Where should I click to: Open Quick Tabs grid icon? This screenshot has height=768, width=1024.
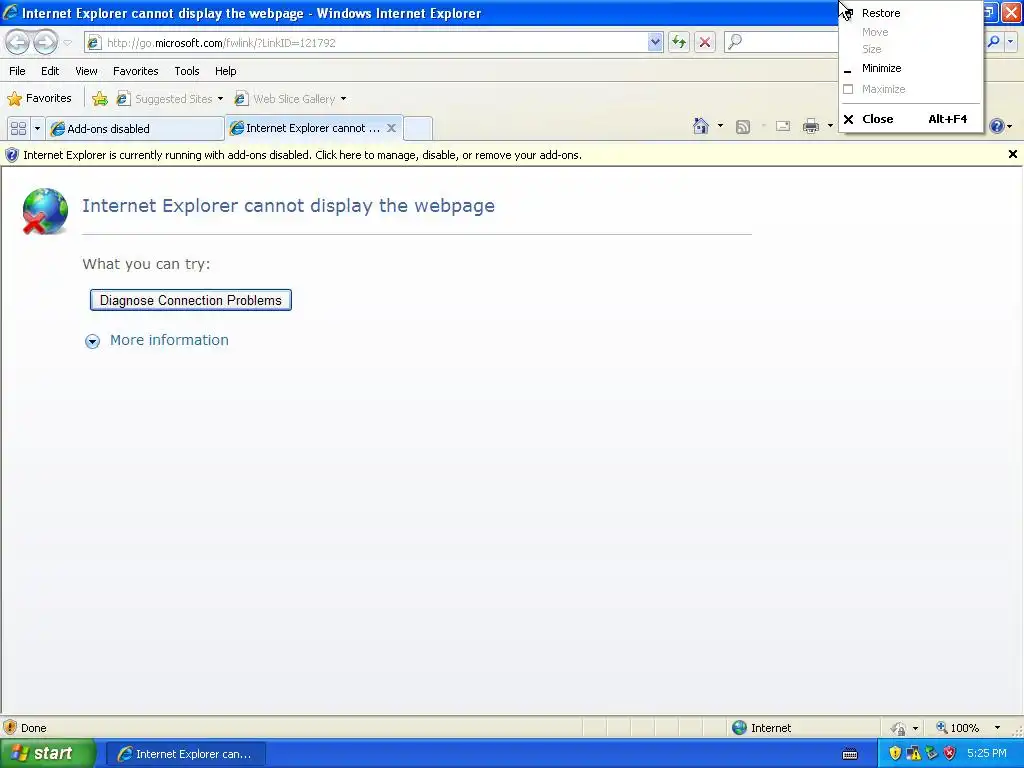(x=18, y=129)
